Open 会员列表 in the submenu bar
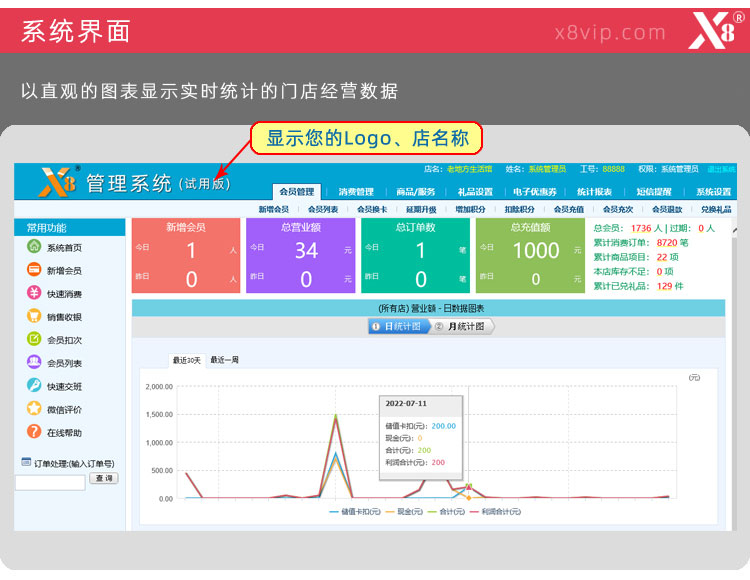The height and width of the screenshot is (580, 750). point(323,209)
